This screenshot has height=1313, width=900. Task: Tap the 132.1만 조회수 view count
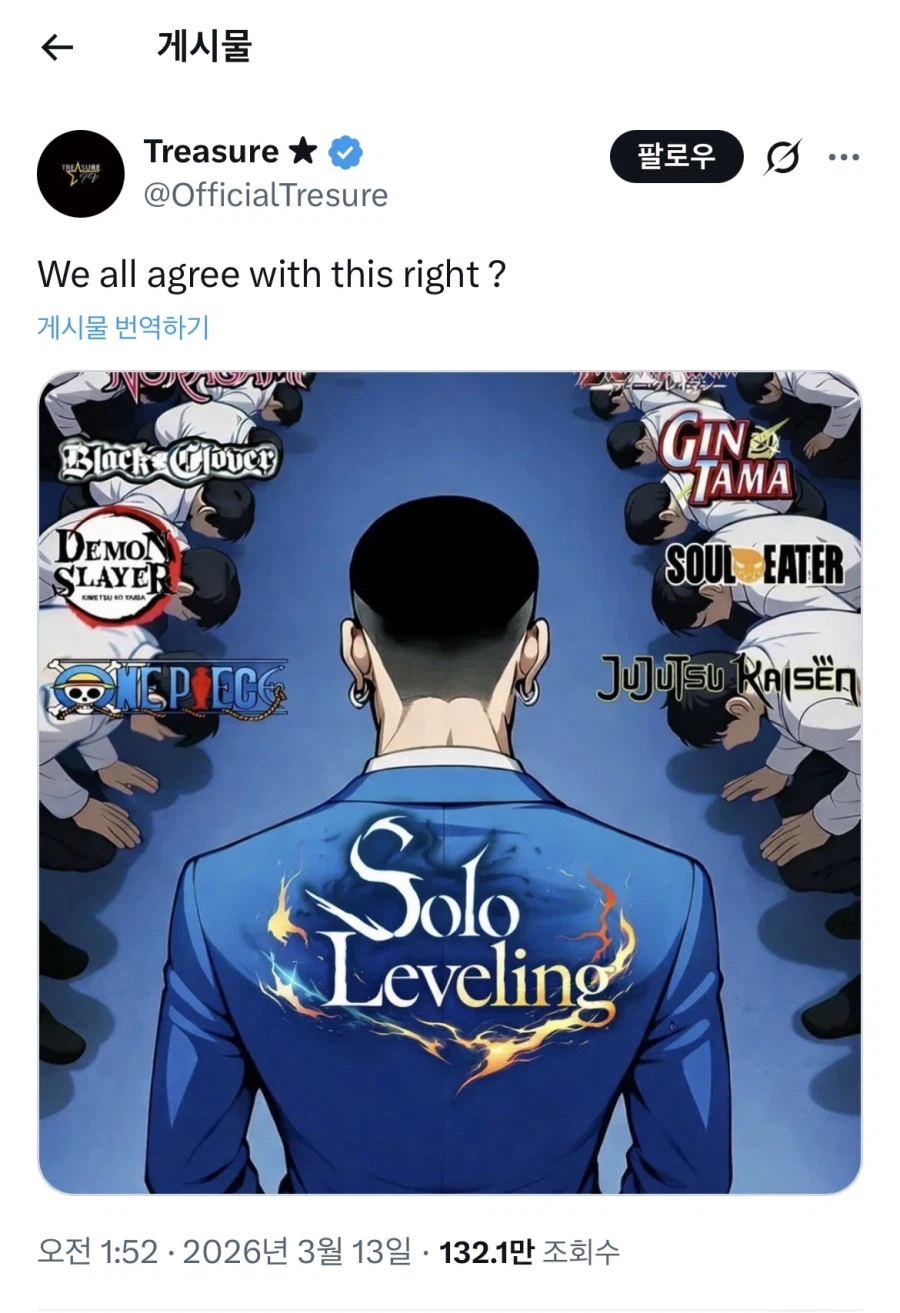530,1251
